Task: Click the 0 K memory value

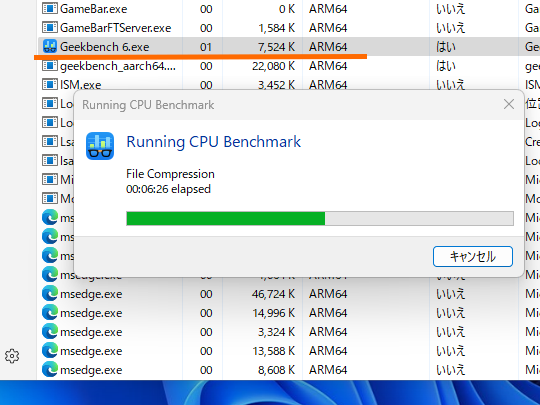Action: click(287, 9)
